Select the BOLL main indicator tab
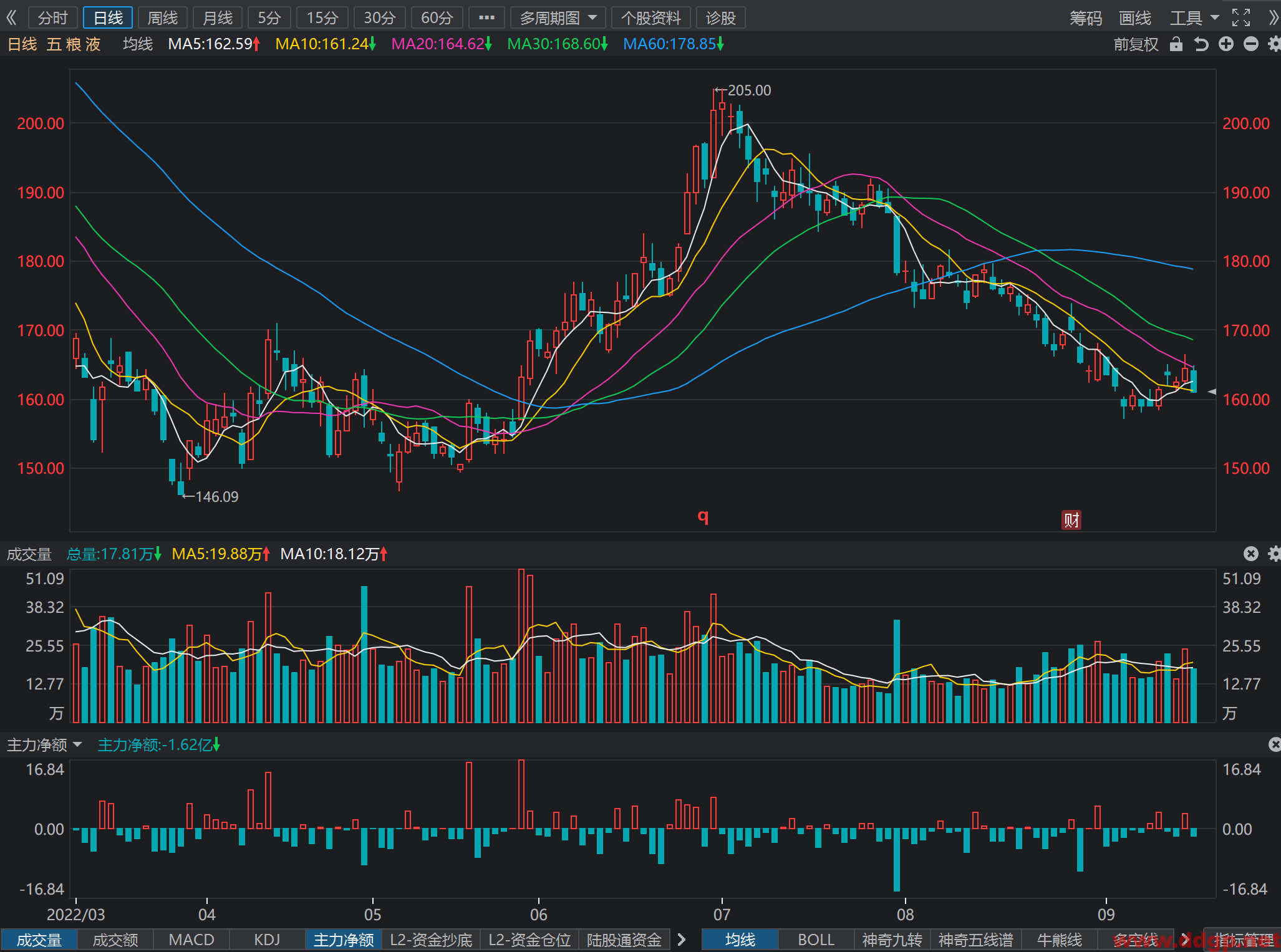The image size is (1281, 952). coord(816,940)
